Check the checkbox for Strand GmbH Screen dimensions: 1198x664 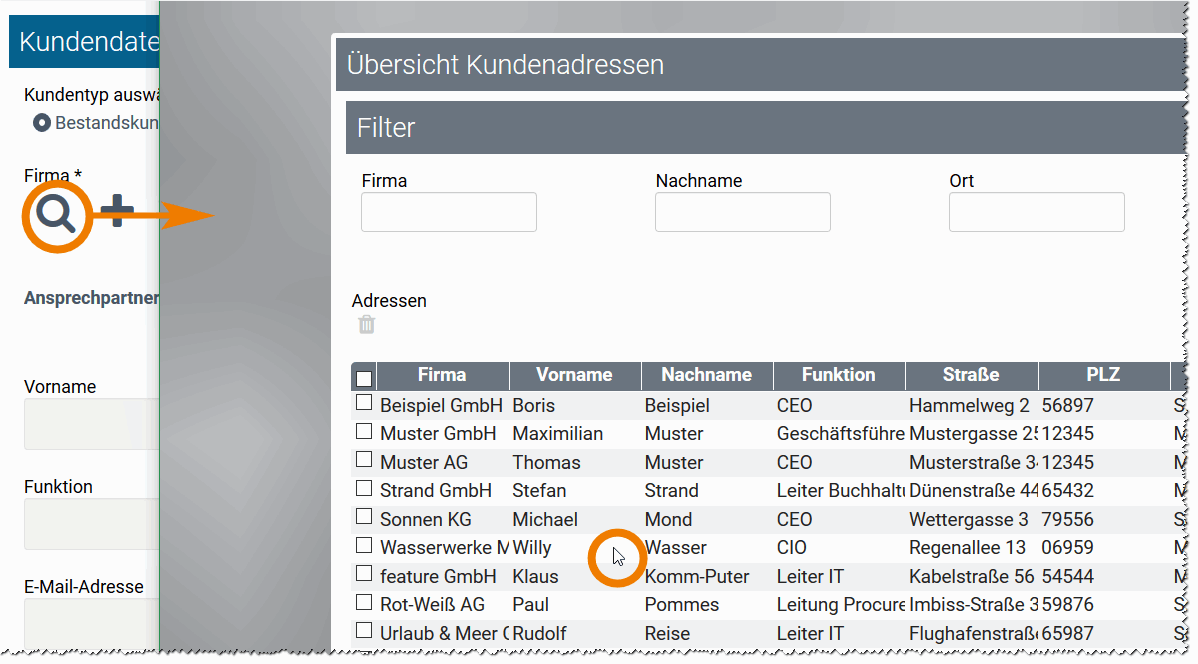coord(364,490)
